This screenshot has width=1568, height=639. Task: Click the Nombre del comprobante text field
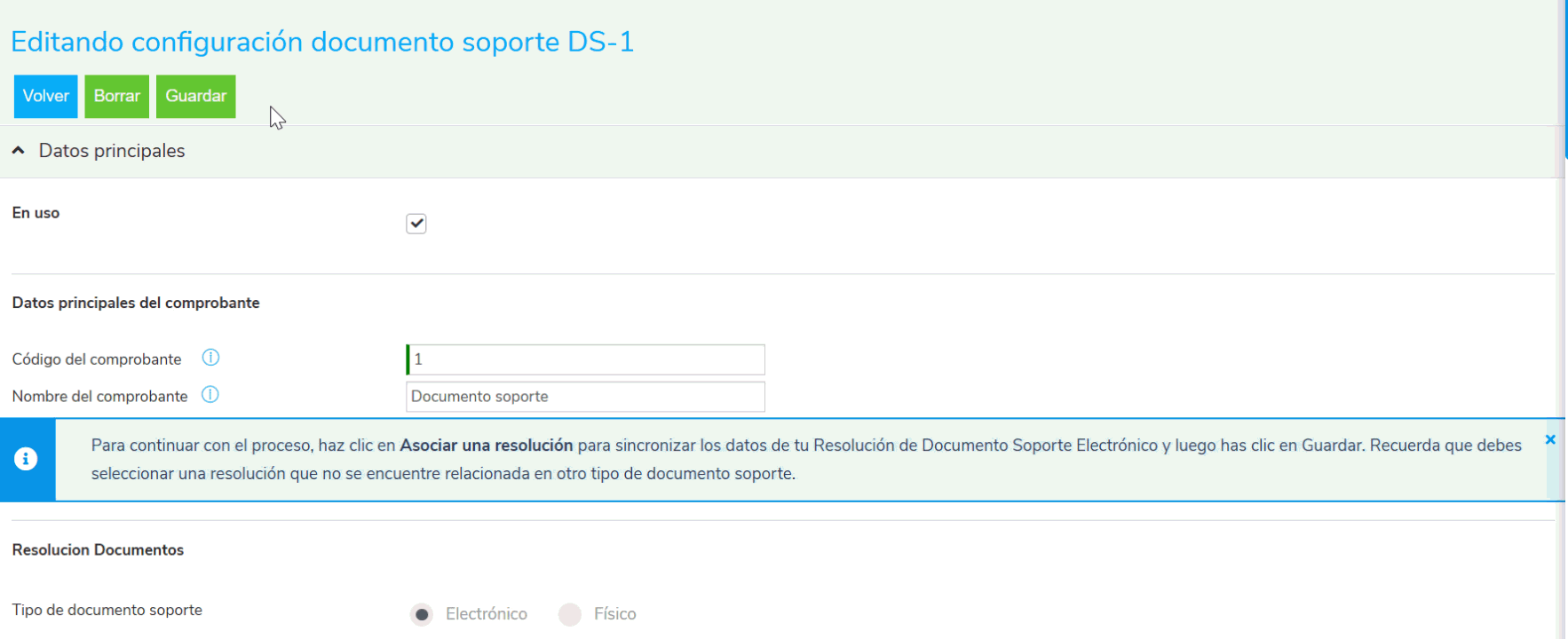586,397
